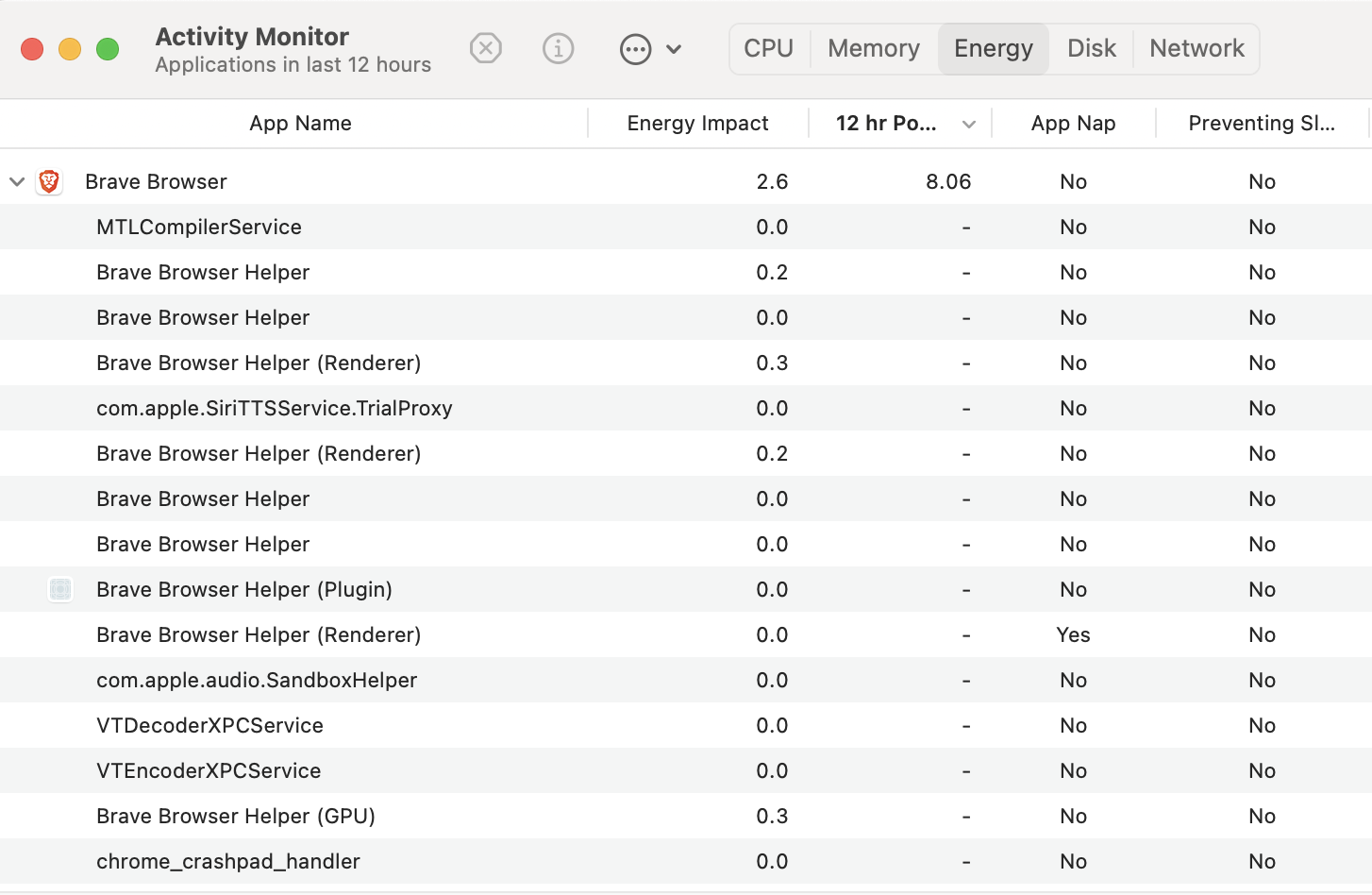
Task: Open process info with the i icon
Action: click(559, 48)
